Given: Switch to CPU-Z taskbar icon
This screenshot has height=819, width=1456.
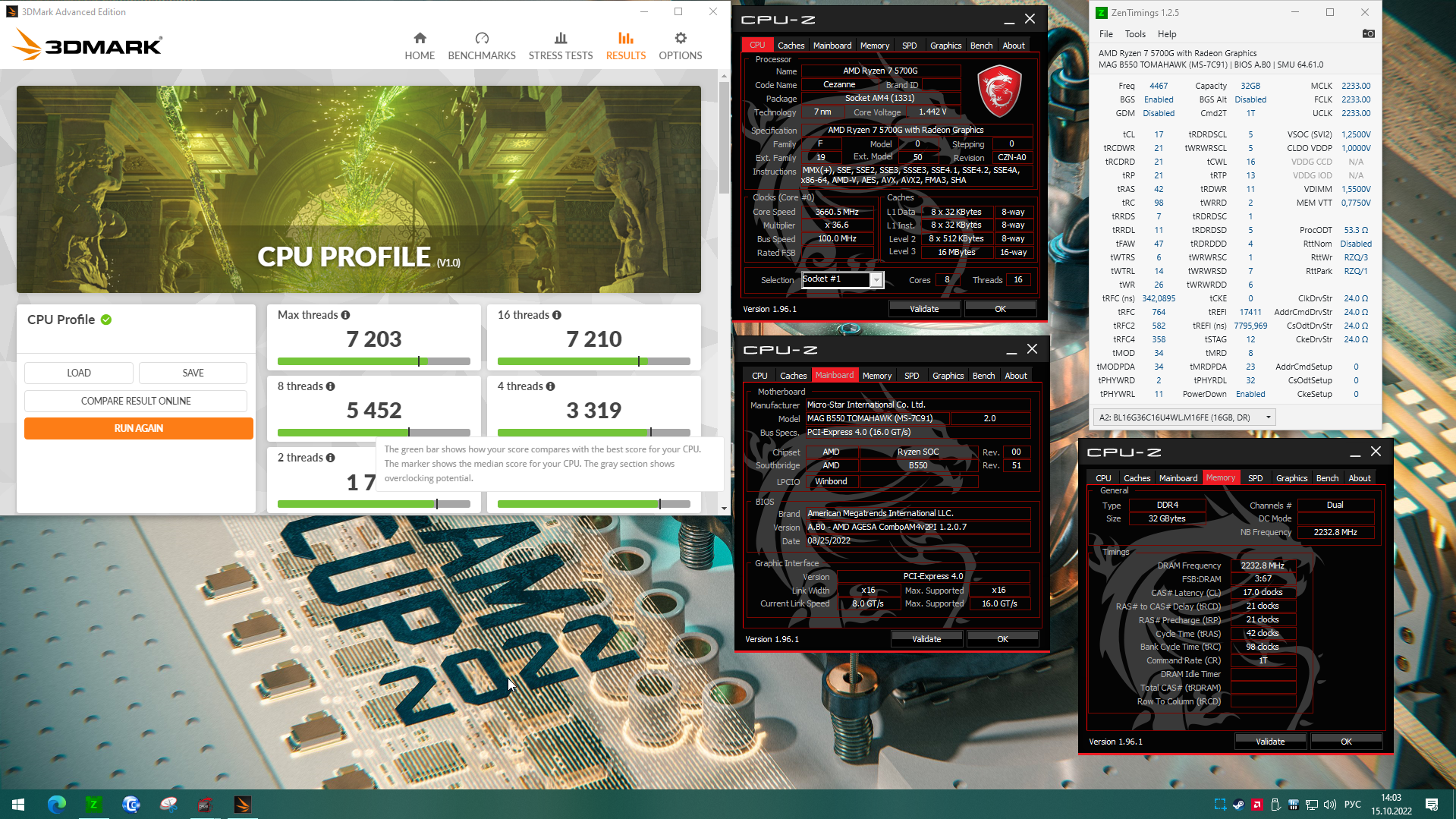Looking at the screenshot, I should pyautogui.click(x=206, y=805).
